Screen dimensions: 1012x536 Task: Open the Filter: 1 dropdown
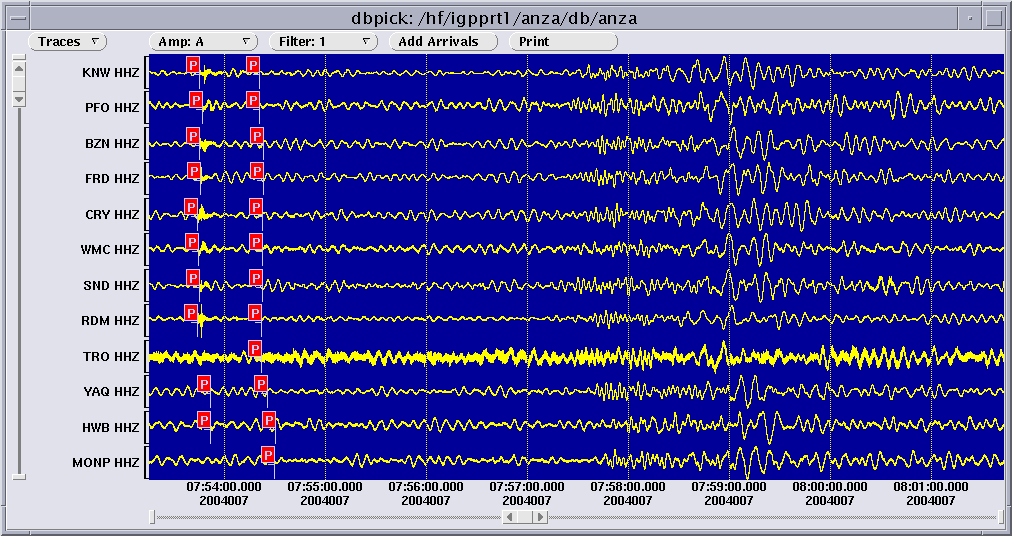pos(323,41)
